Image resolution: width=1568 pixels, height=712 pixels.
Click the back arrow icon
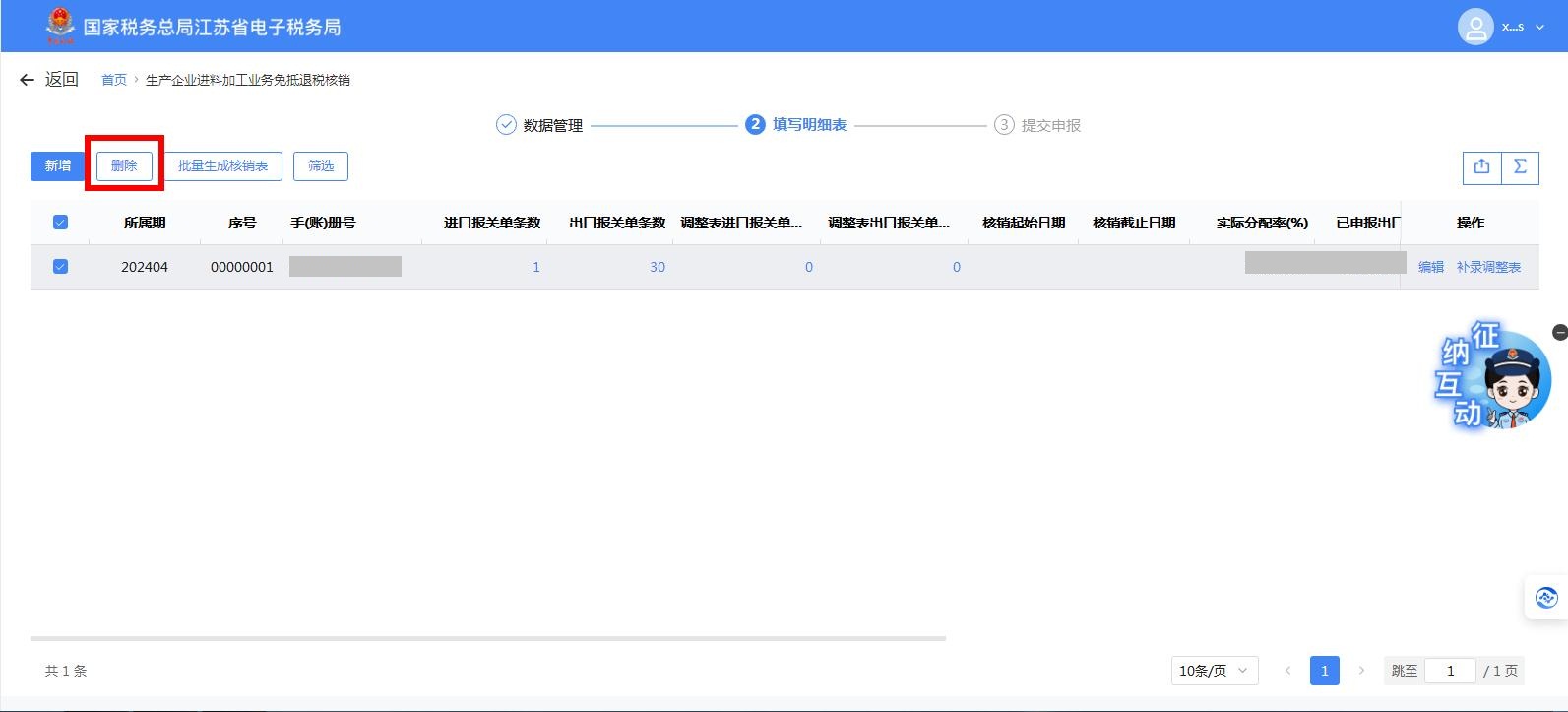point(27,80)
